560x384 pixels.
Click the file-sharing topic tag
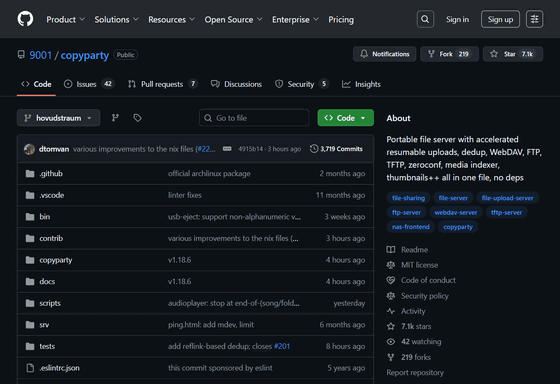(x=408, y=198)
